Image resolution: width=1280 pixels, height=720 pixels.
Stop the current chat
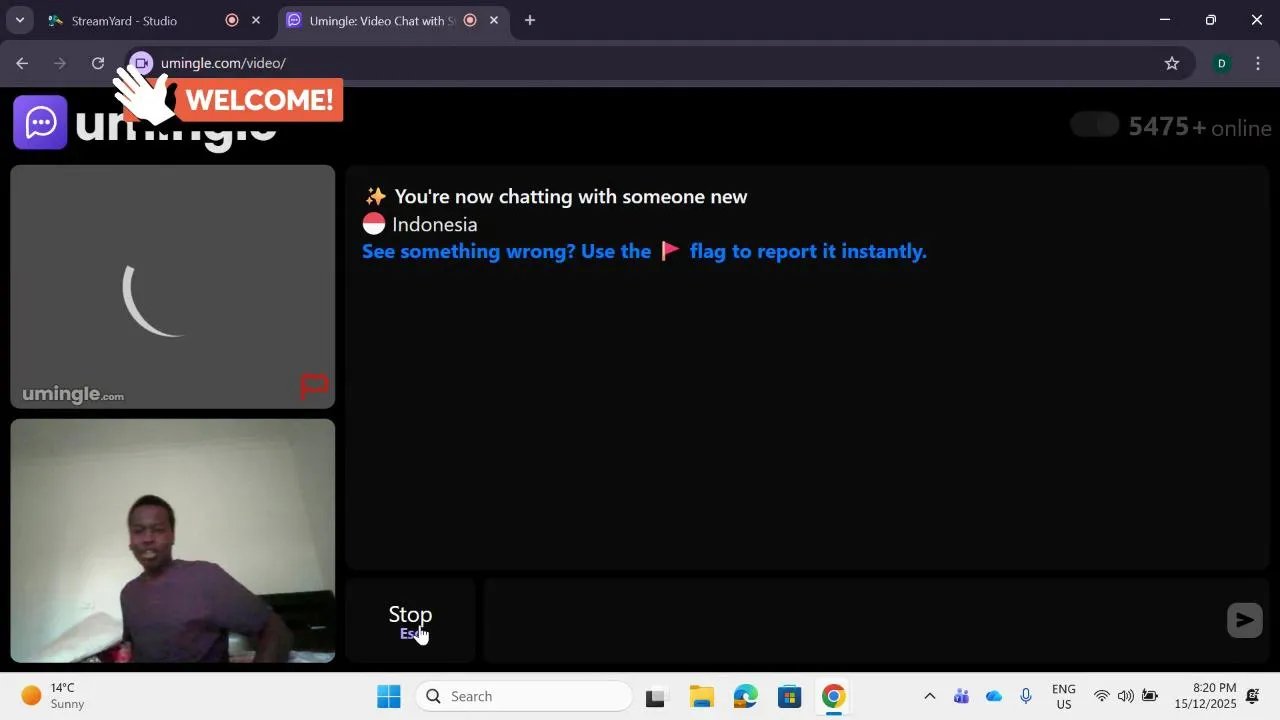point(410,620)
